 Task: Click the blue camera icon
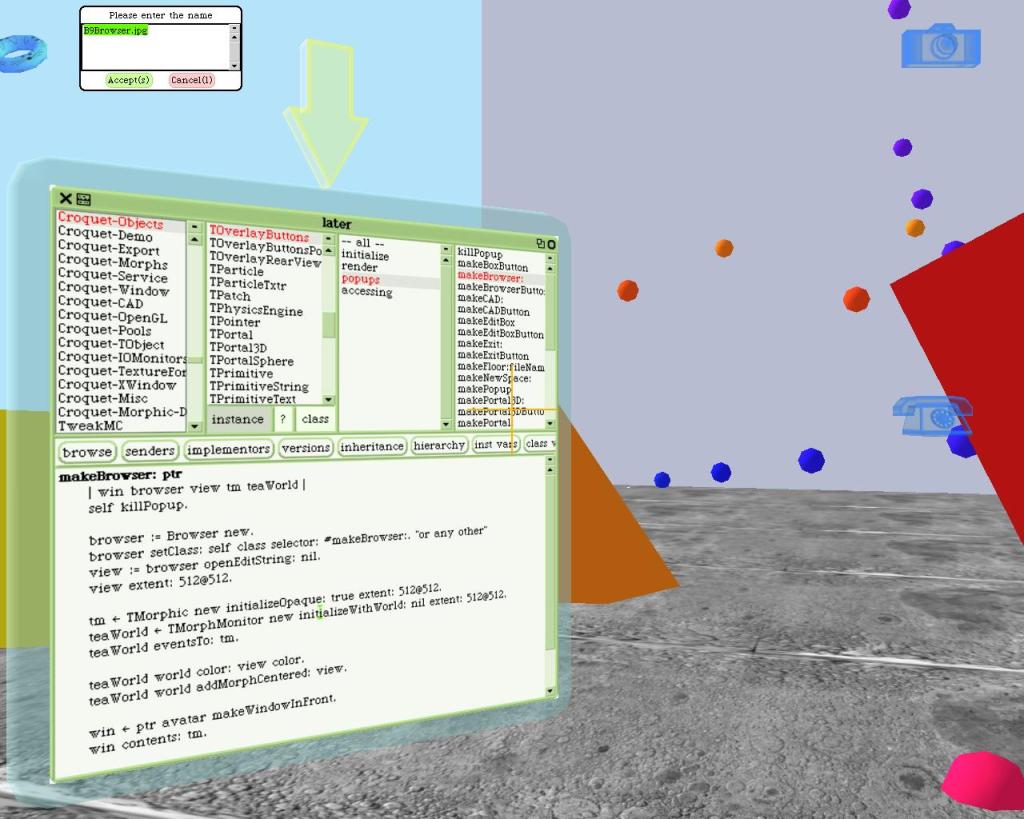tap(941, 45)
